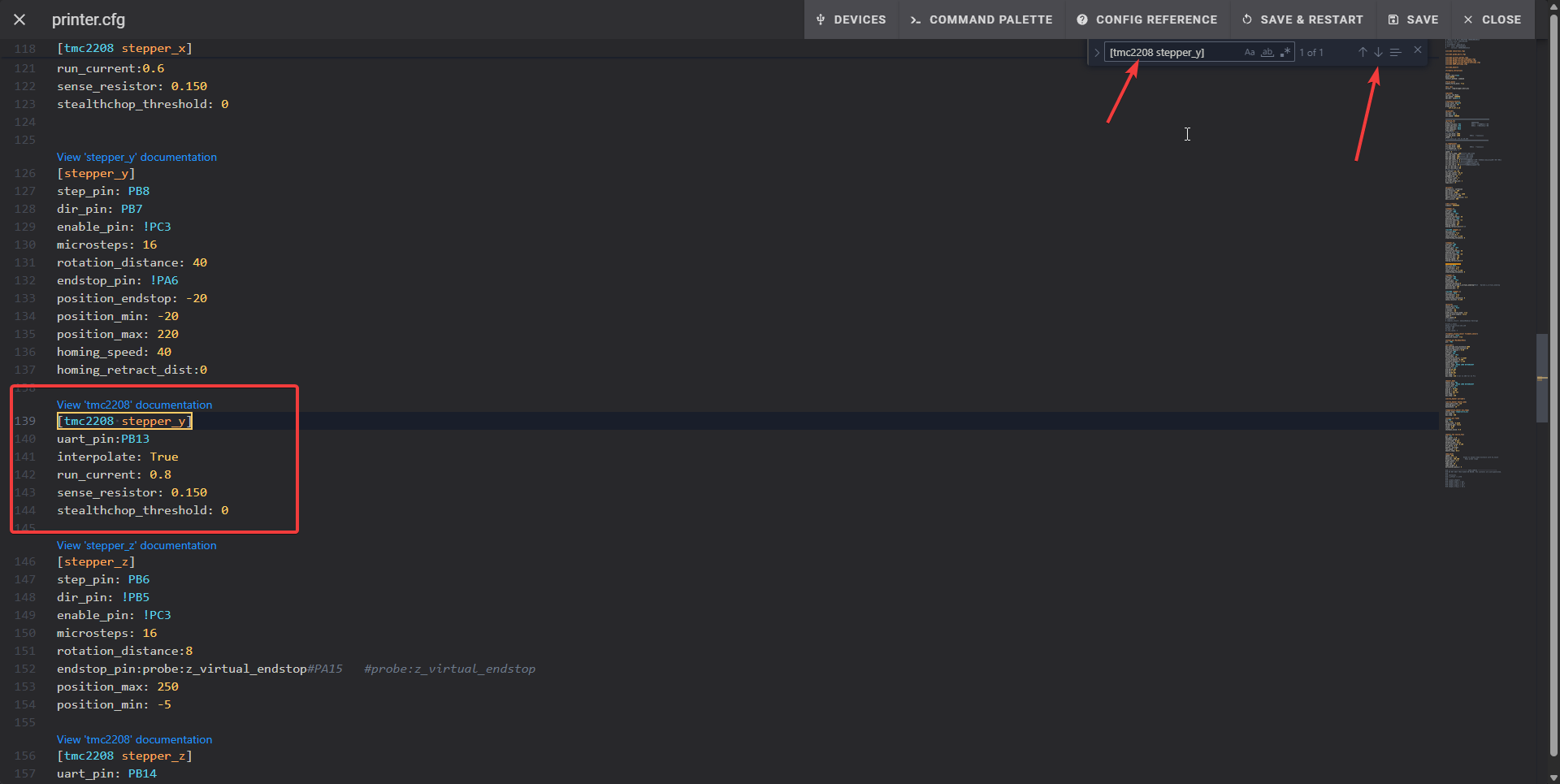Save the printer.cfg file
This screenshot has height=784, width=1560.
click(1414, 19)
